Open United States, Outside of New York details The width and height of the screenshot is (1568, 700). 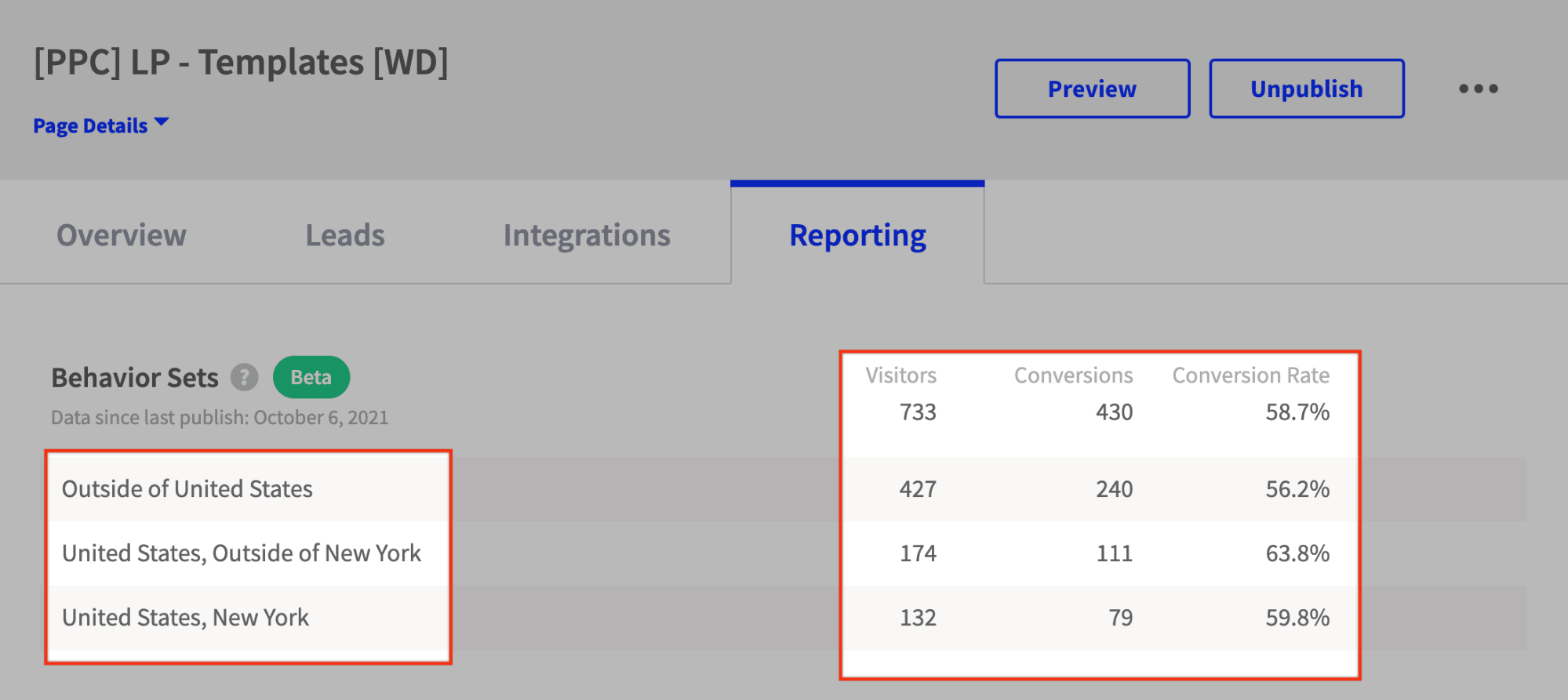point(242,553)
